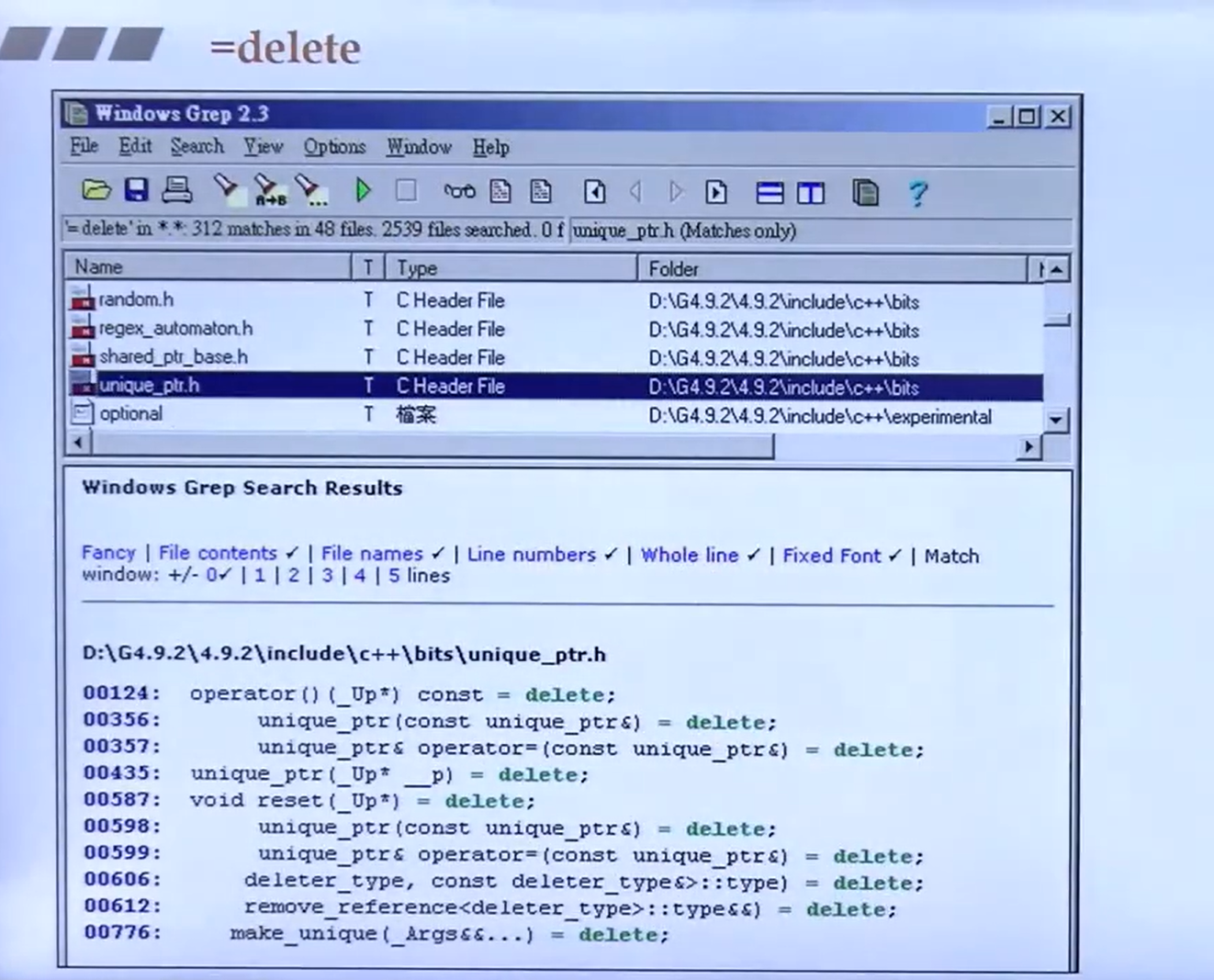This screenshot has height=980, width=1214.
Task: Split panes horizontally icon
Action: click(770, 192)
